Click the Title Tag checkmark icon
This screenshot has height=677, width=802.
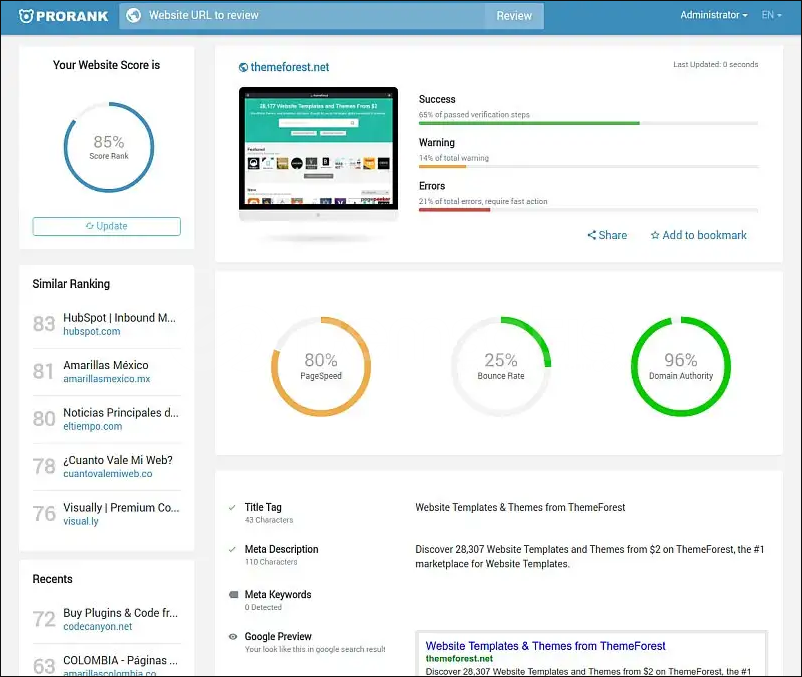pyautogui.click(x=232, y=508)
